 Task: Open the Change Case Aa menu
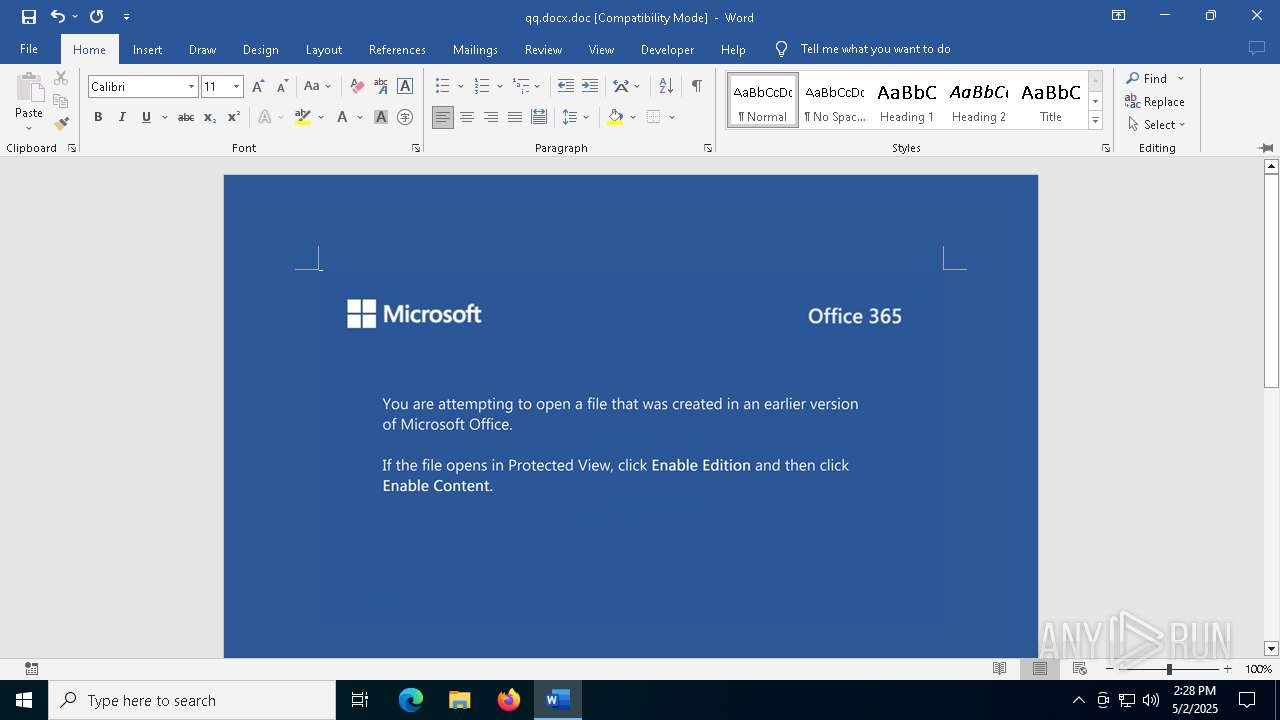[x=317, y=86]
